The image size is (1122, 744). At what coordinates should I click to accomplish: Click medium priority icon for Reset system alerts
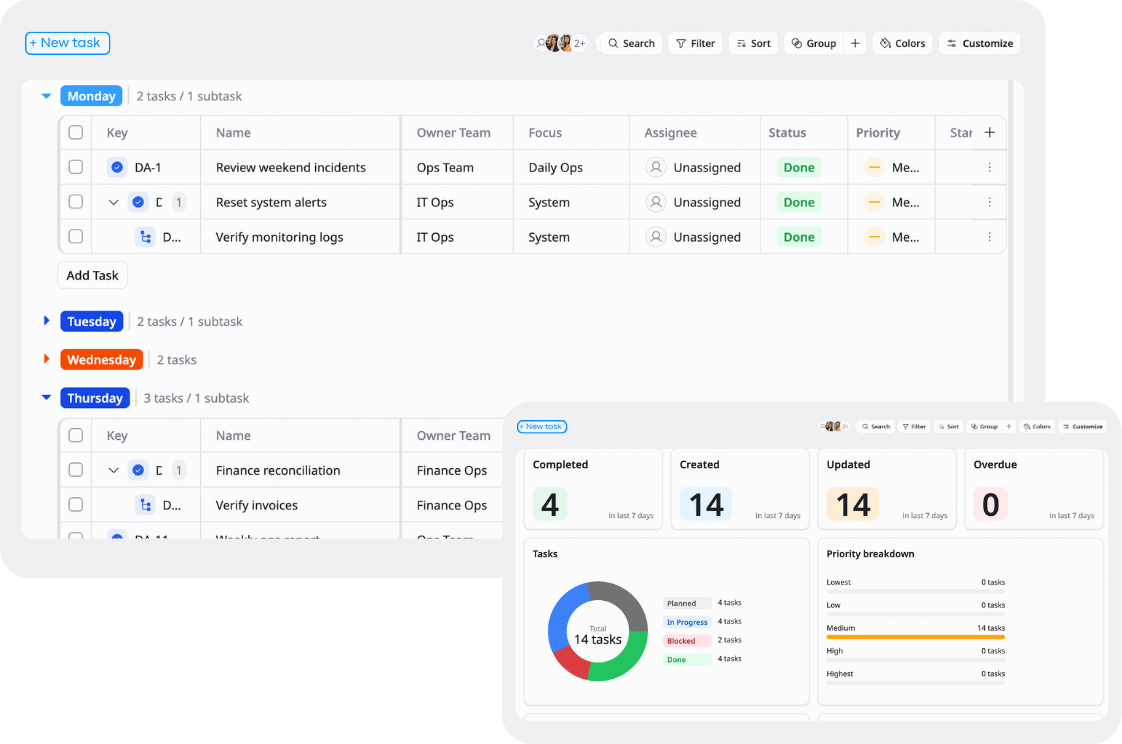point(874,202)
